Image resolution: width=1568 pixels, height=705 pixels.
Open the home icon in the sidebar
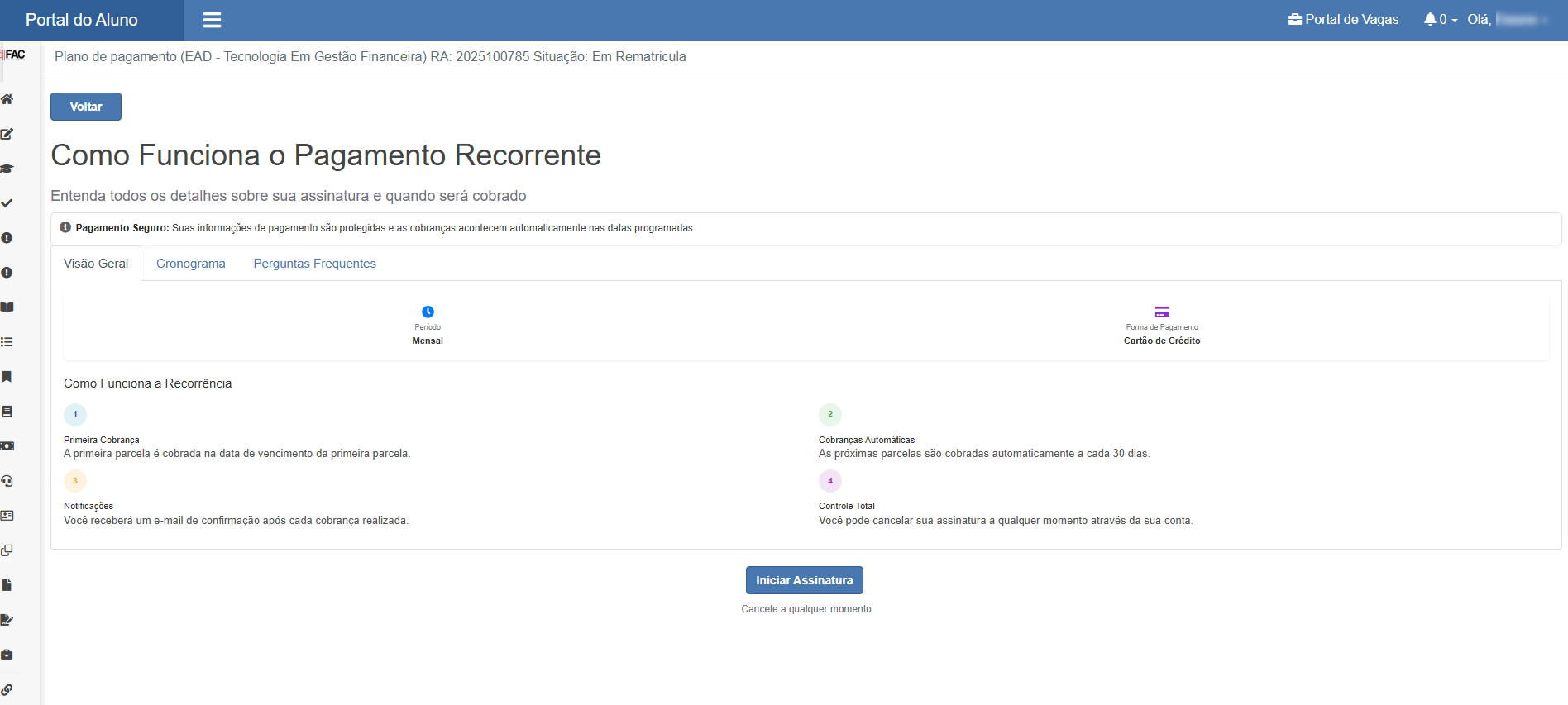(x=7, y=99)
